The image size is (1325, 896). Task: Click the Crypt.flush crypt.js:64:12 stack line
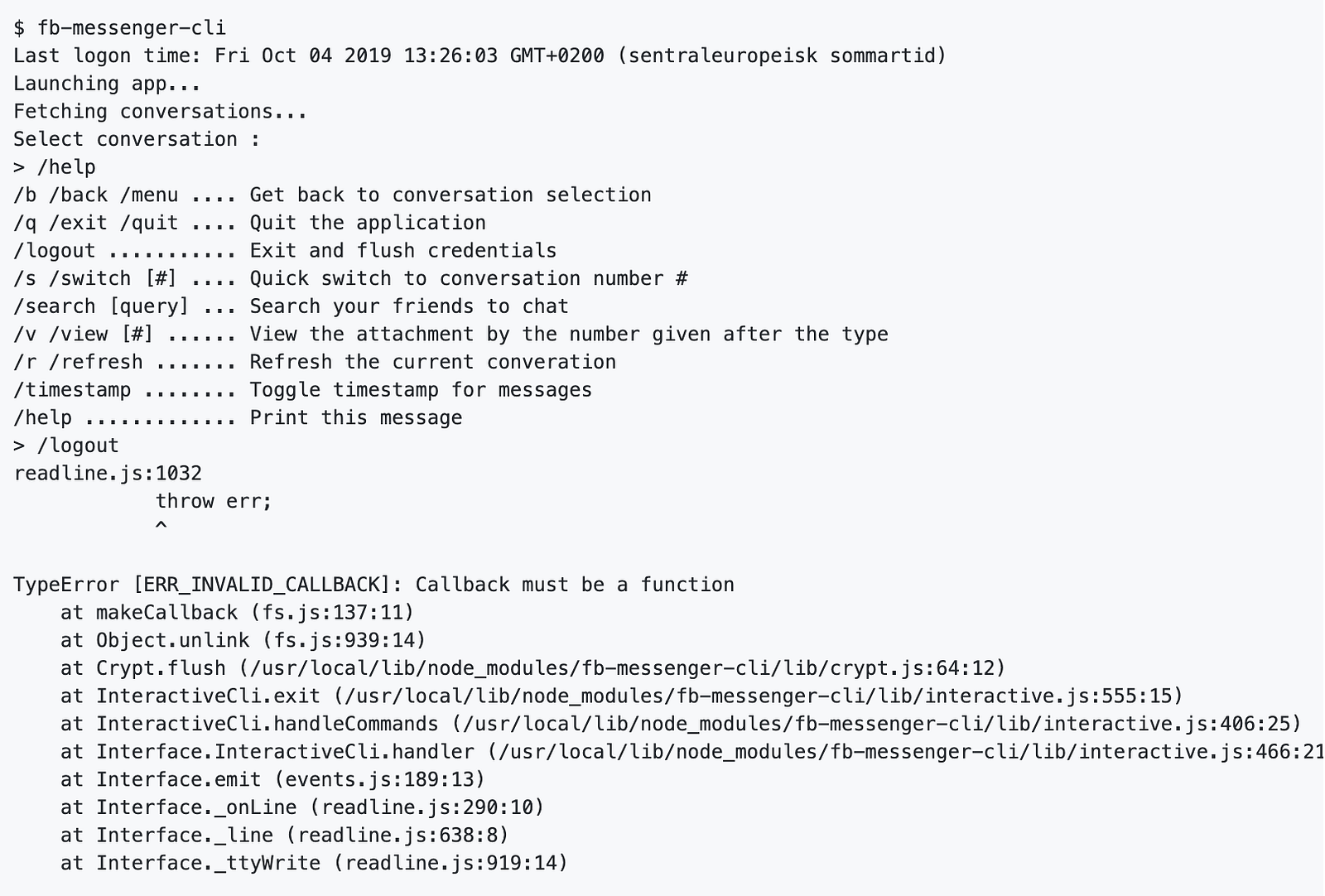click(x=532, y=668)
